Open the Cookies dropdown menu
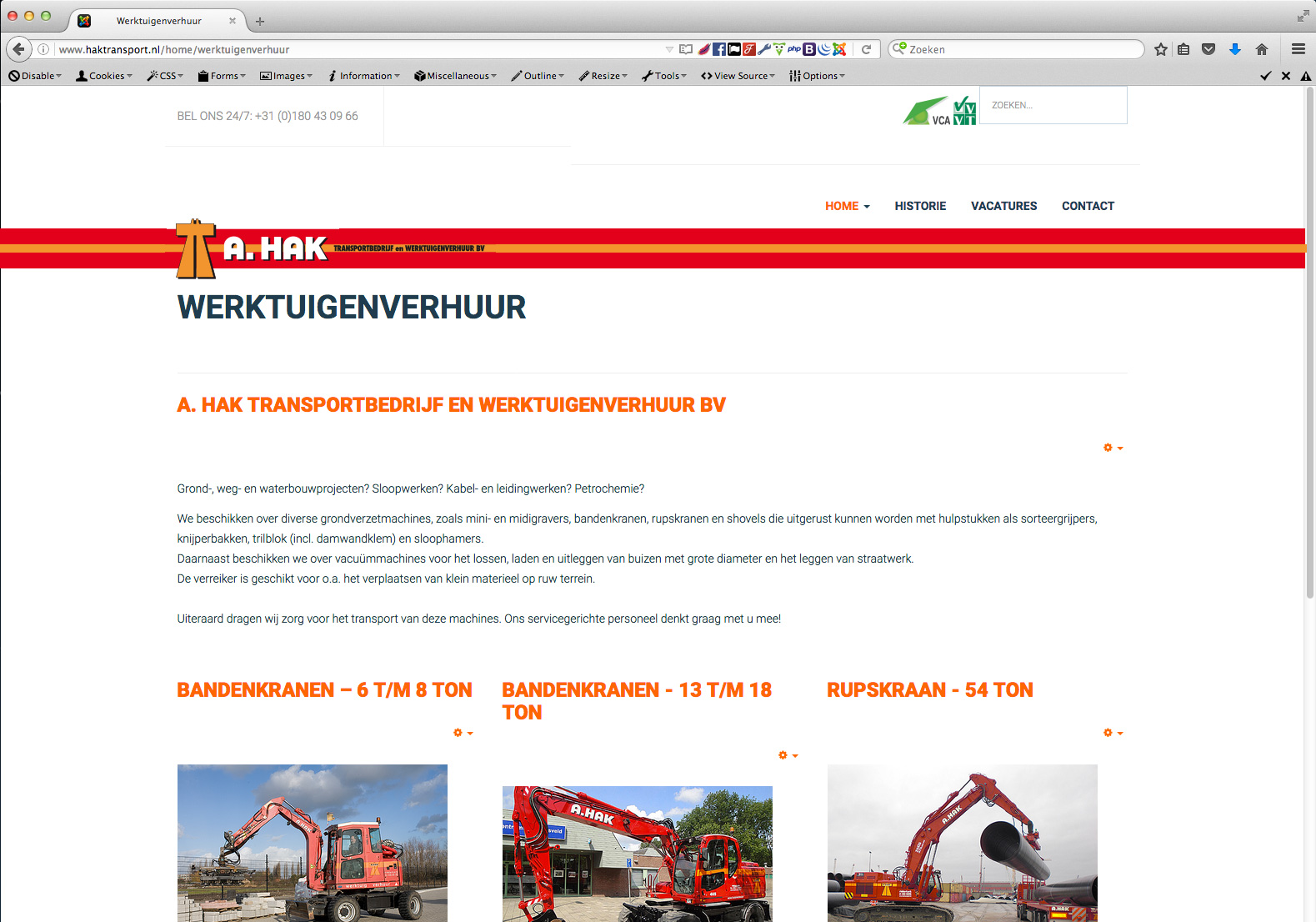This screenshot has height=922, width=1316. [x=104, y=76]
